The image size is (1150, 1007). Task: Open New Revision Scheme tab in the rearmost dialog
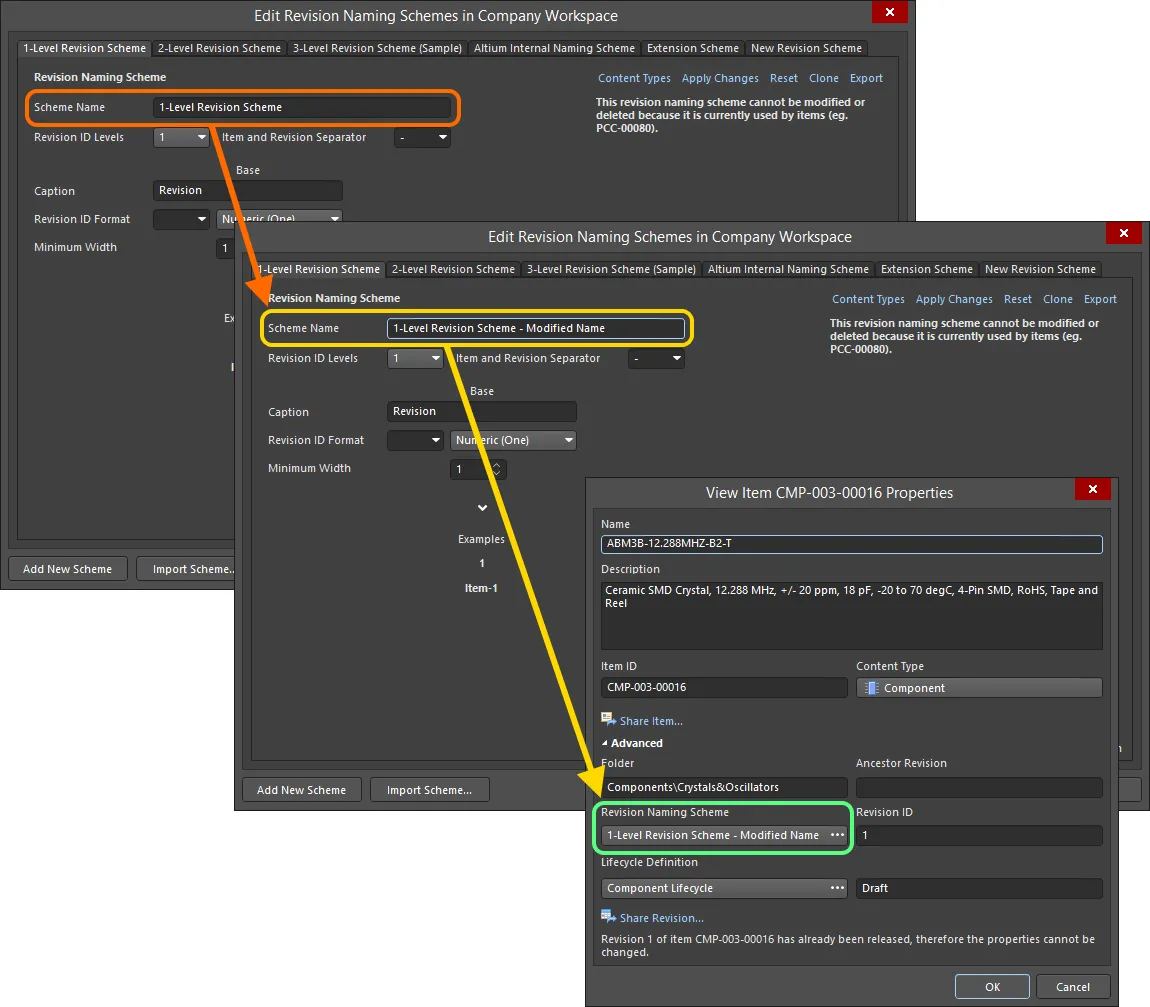pyautogui.click(x=806, y=48)
